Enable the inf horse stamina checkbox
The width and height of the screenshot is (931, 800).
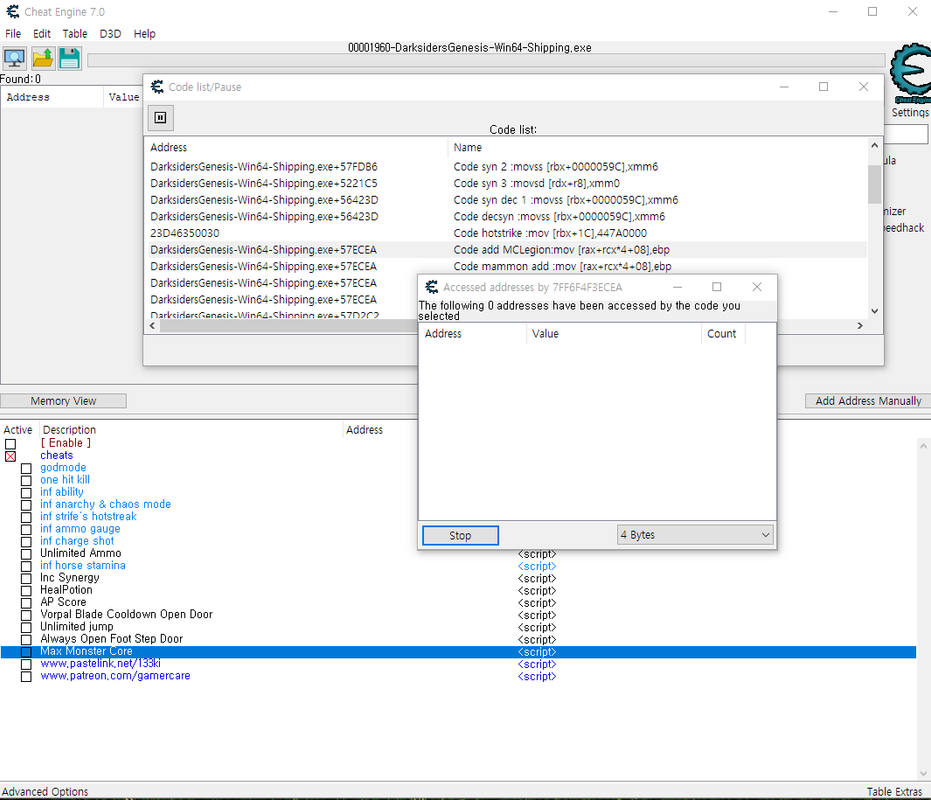coord(26,566)
